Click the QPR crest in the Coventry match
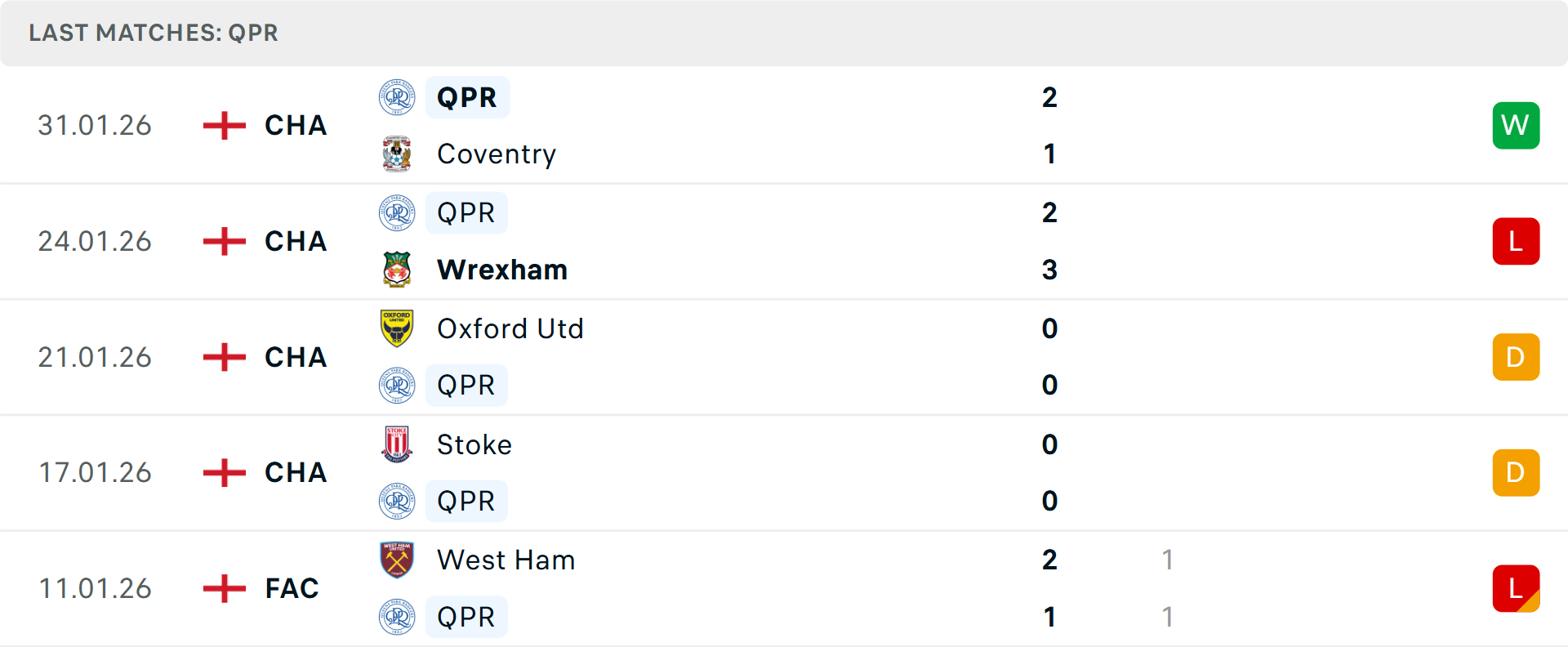1568x647 pixels. [397, 97]
